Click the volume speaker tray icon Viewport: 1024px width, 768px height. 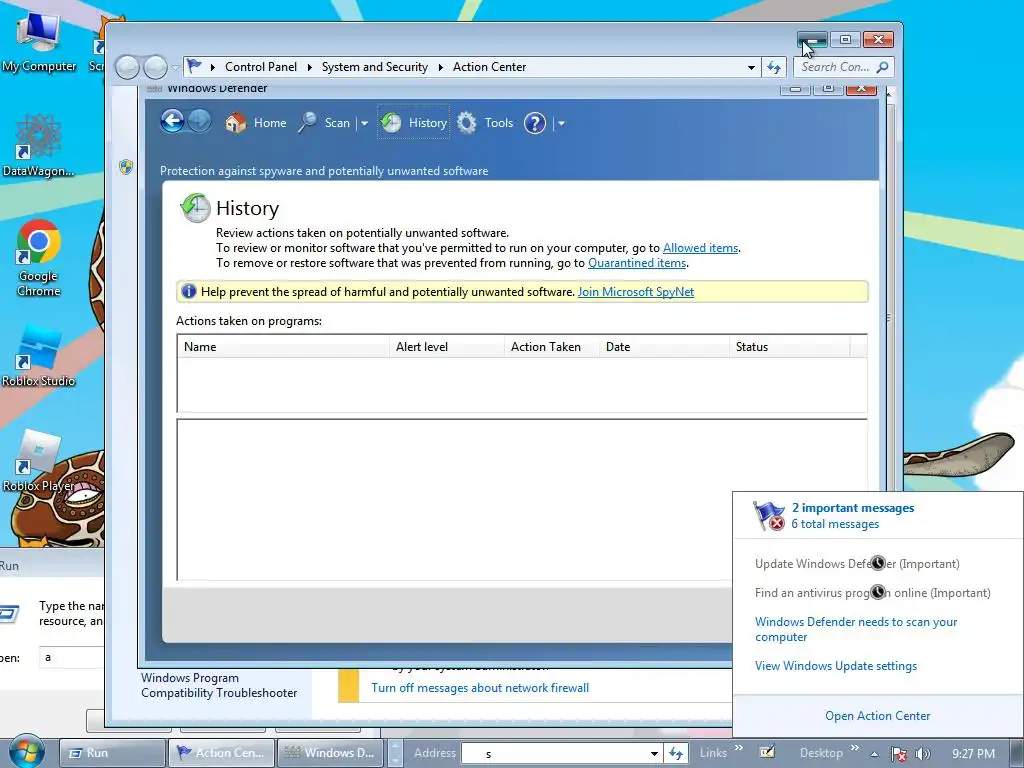click(922, 754)
